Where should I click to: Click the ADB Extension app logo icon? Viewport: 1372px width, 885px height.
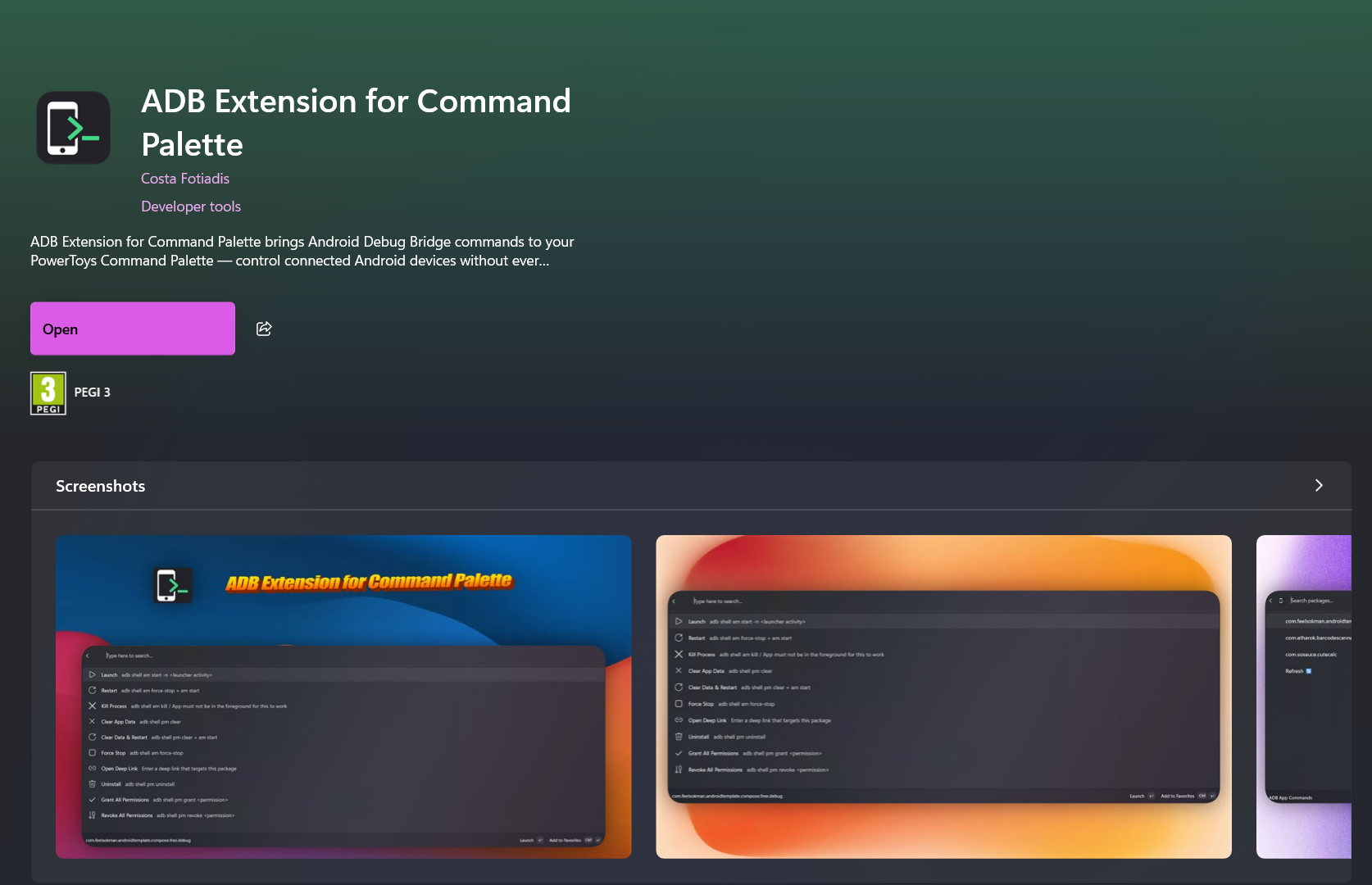(74, 128)
